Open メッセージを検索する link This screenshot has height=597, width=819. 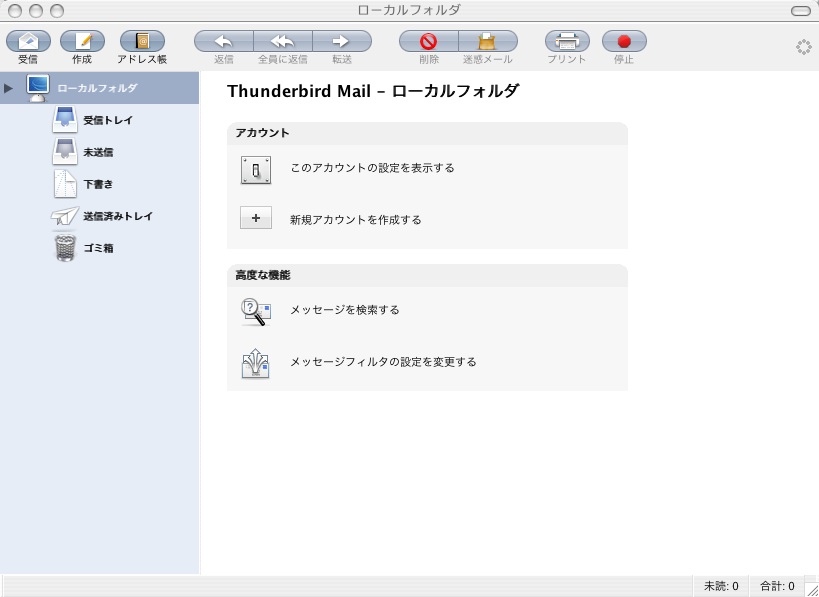point(345,310)
